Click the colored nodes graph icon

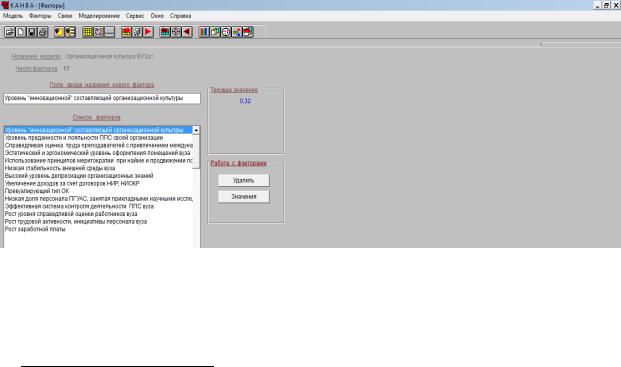point(237,32)
